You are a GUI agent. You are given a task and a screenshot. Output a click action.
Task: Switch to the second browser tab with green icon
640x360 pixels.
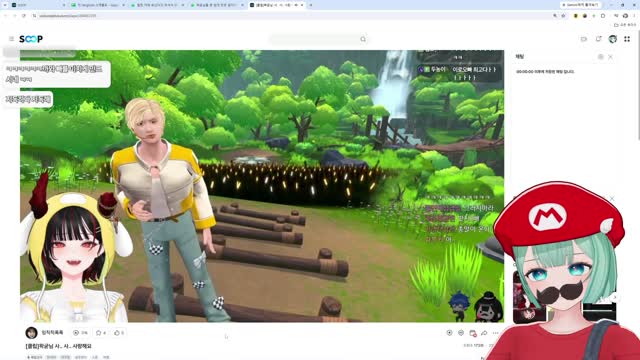98,5
